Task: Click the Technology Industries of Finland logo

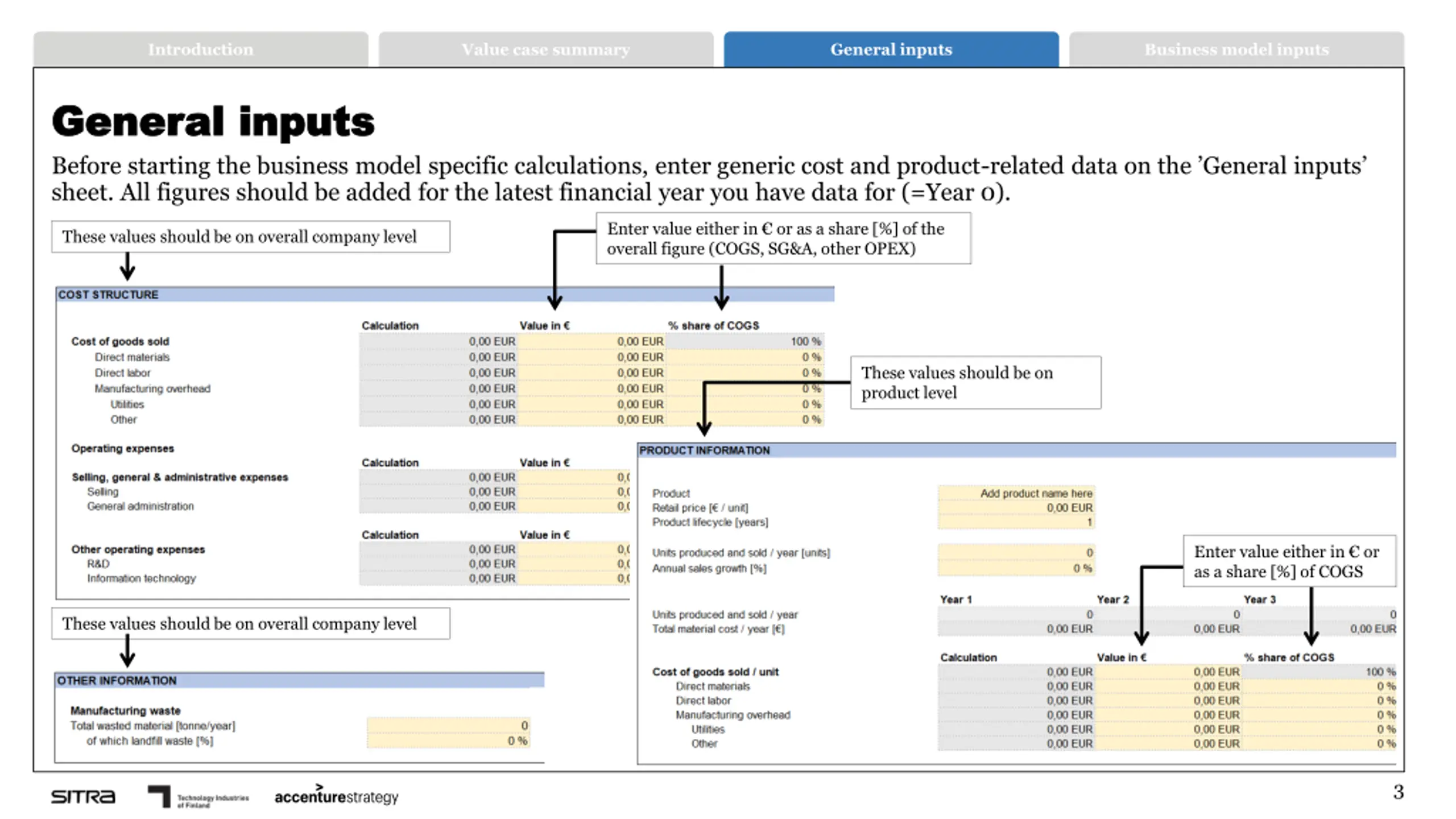Action: point(198,797)
